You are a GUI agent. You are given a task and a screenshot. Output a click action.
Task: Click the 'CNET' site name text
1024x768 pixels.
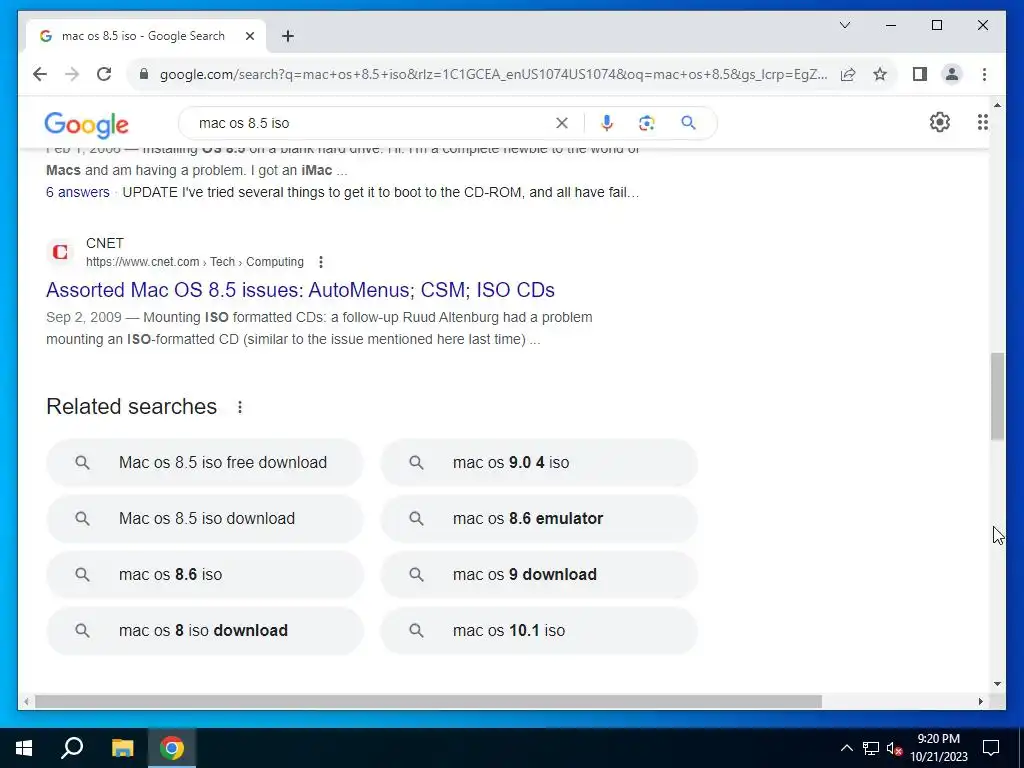pyautogui.click(x=104, y=244)
